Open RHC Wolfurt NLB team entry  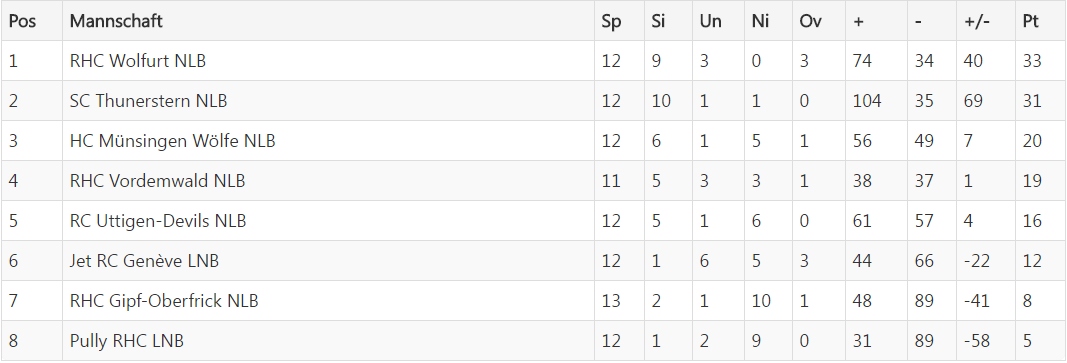point(137,61)
